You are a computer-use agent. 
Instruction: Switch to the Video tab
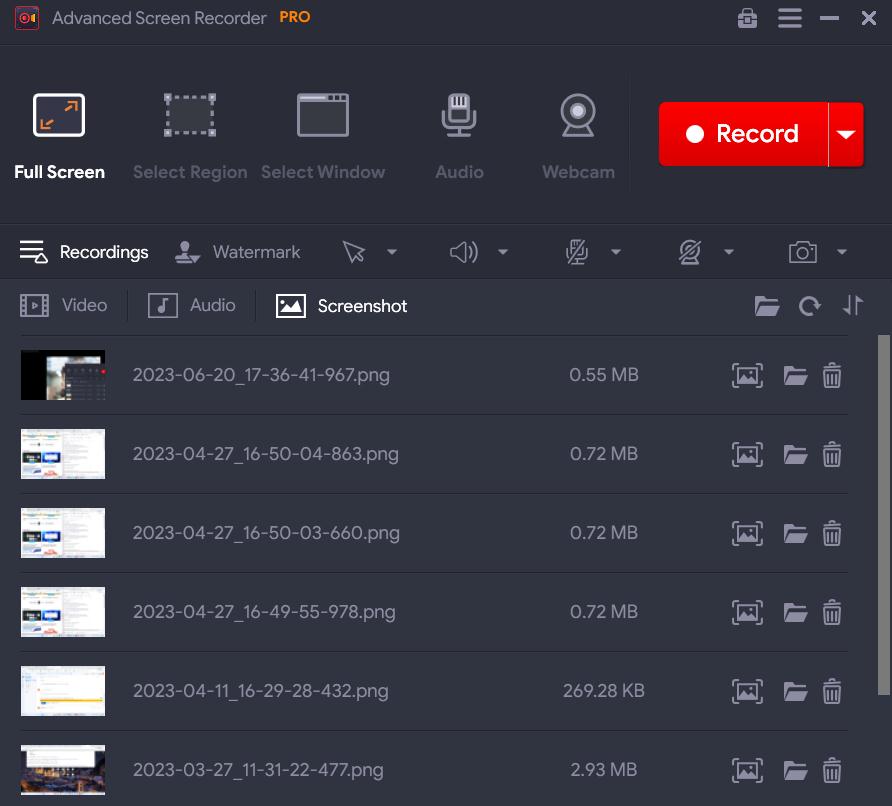point(63,305)
